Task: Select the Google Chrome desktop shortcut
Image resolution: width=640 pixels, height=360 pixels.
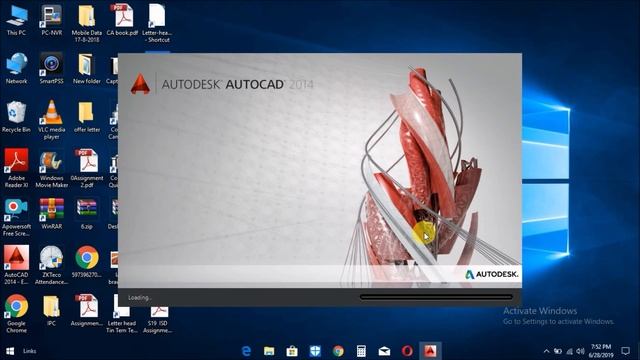Action: (16, 313)
